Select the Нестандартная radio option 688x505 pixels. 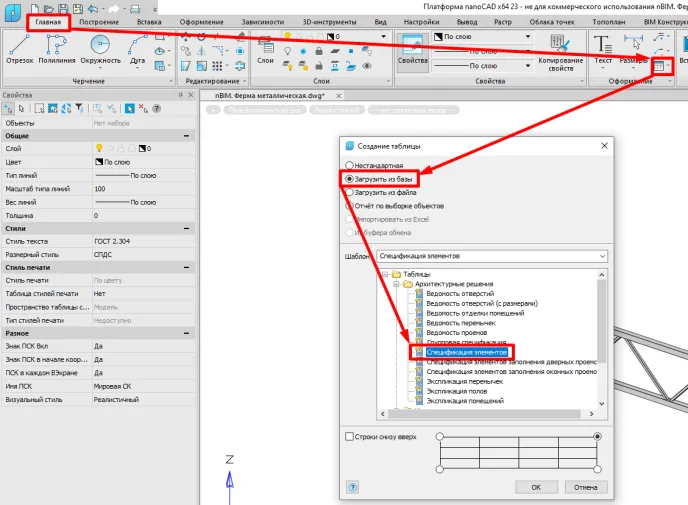point(349,165)
